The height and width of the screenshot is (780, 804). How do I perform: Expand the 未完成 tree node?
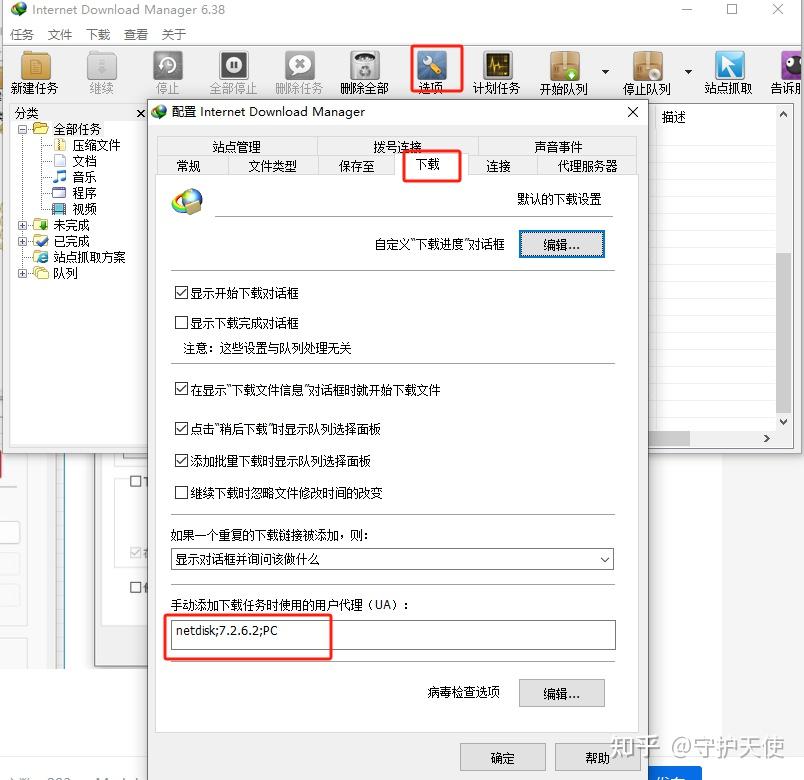pos(23,225)
